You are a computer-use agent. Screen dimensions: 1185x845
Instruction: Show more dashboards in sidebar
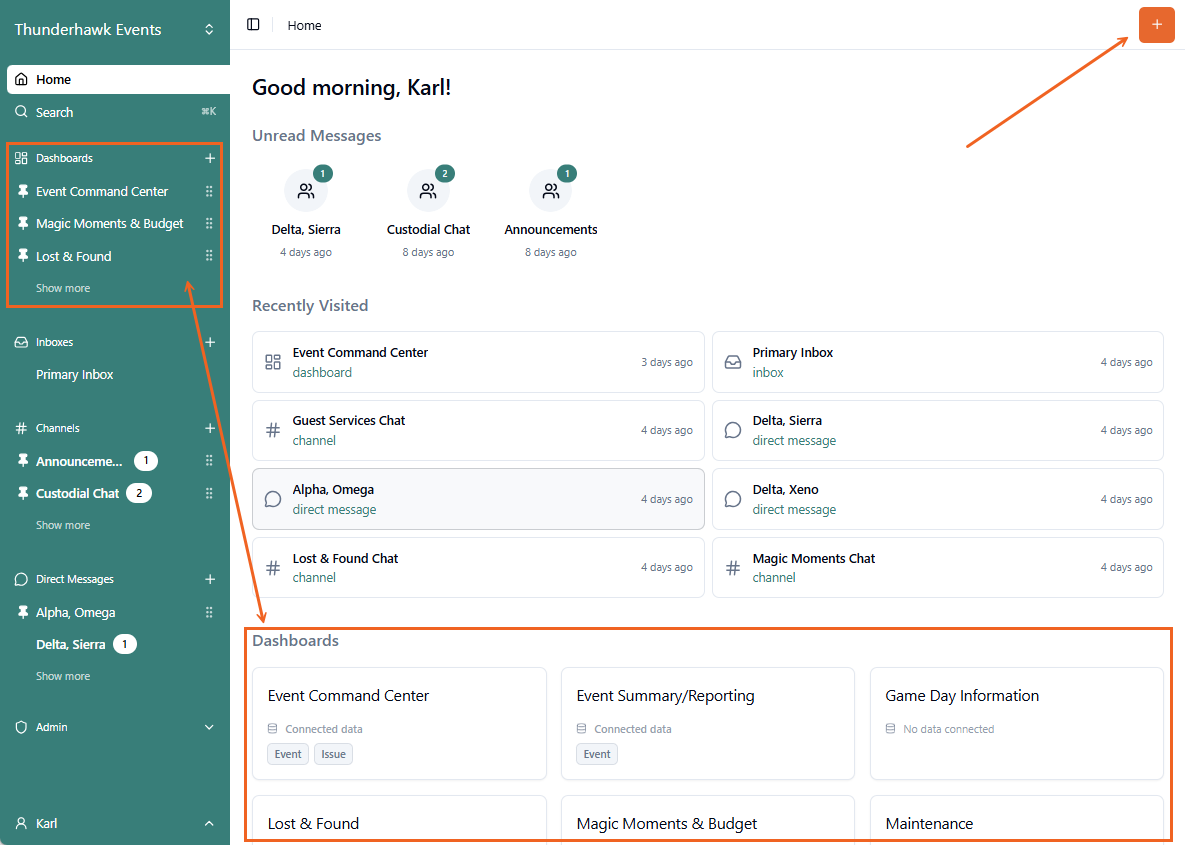click(63, 288)
